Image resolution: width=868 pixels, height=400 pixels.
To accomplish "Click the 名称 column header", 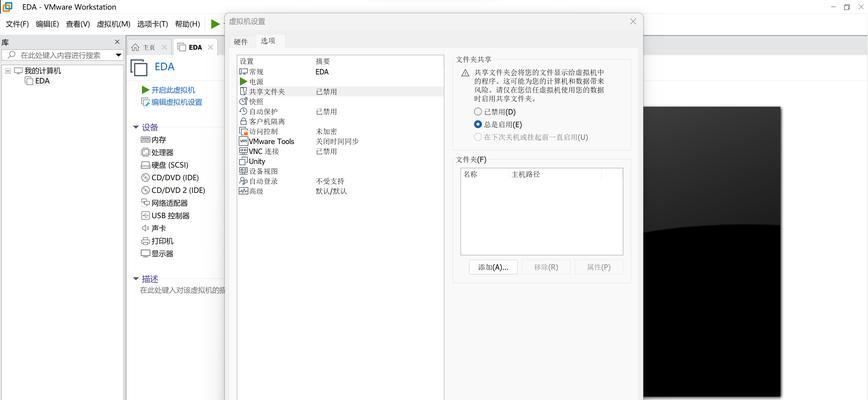I will 471,174.
